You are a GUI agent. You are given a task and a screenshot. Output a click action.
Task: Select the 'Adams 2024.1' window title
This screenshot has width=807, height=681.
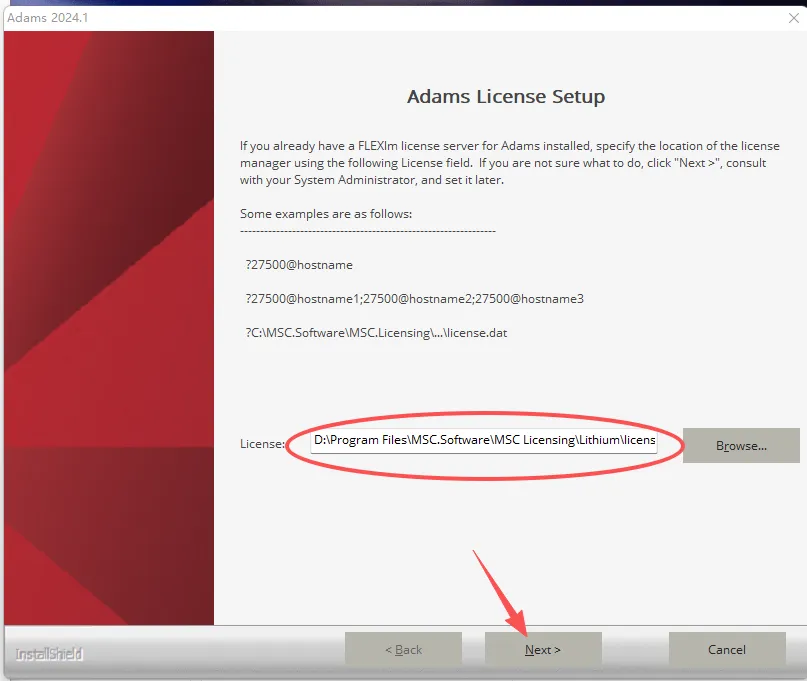coord(47,18)
